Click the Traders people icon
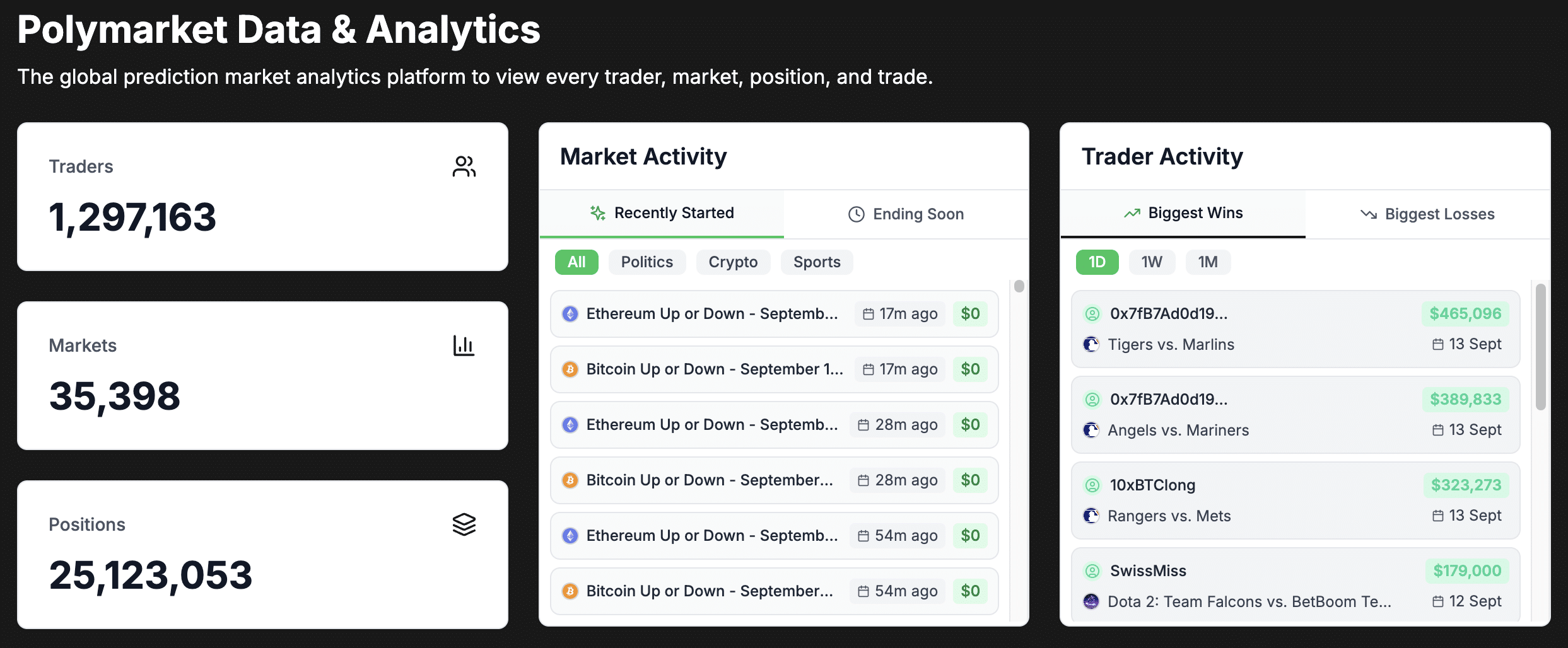 (464, 166)
